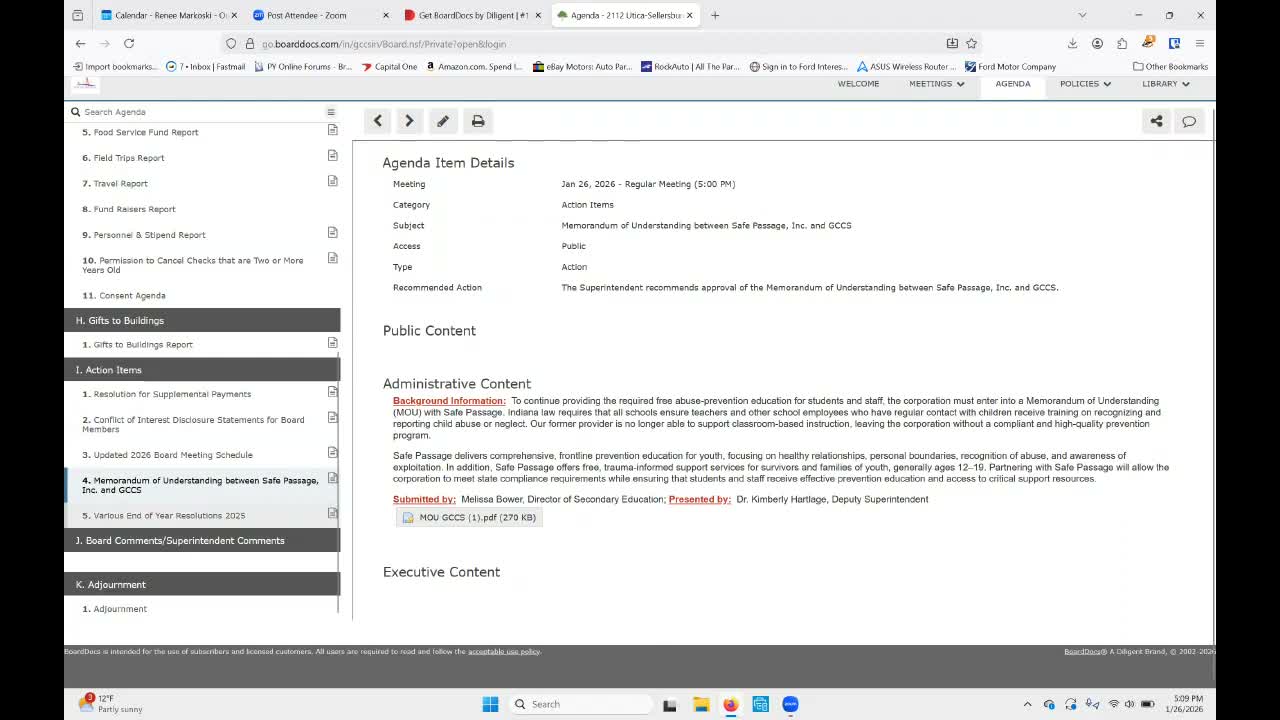
Task: Open Zoom from the taskbar
Action: [790, 704]
